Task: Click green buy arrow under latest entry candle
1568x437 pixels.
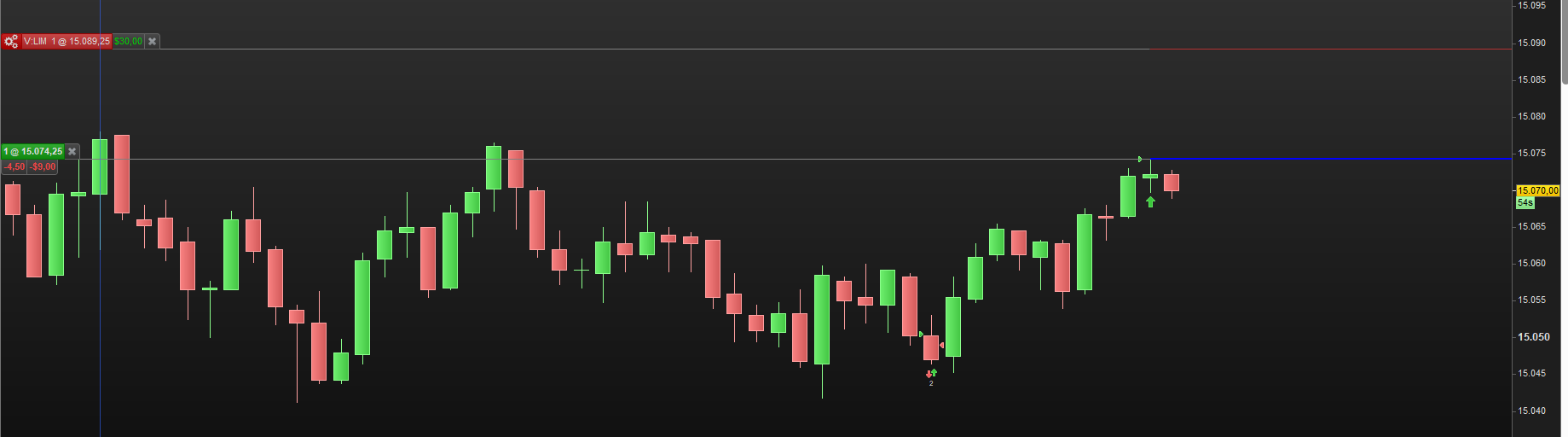Action: (1150, 202)
